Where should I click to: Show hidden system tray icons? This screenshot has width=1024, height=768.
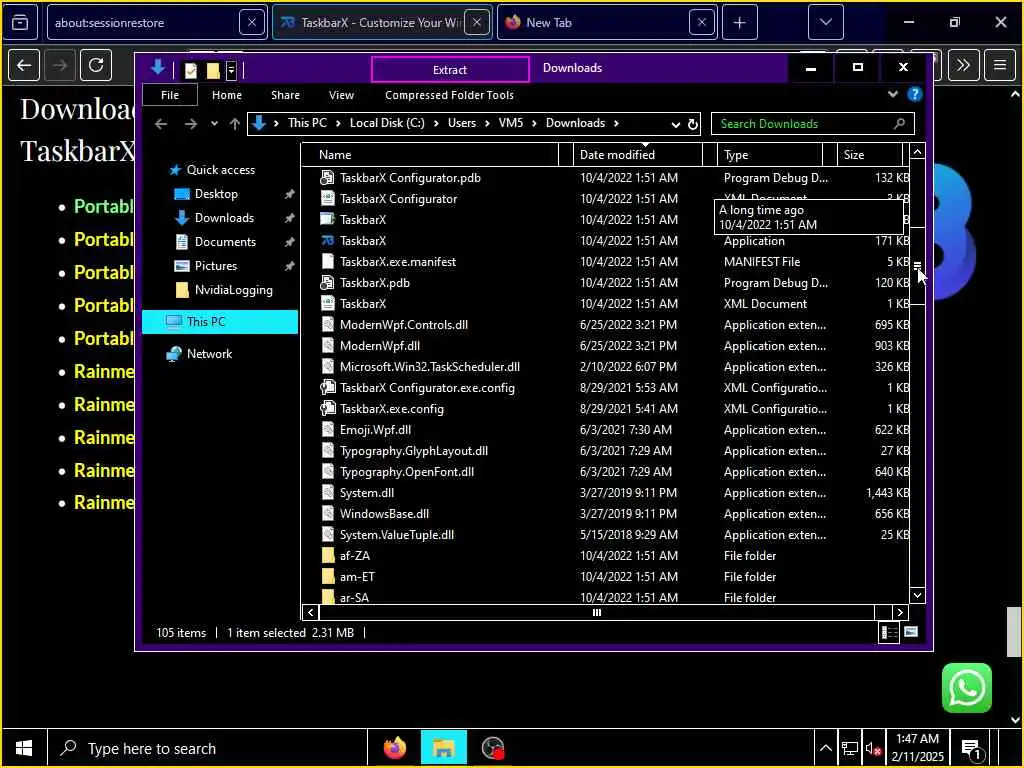tap(825, 748)
